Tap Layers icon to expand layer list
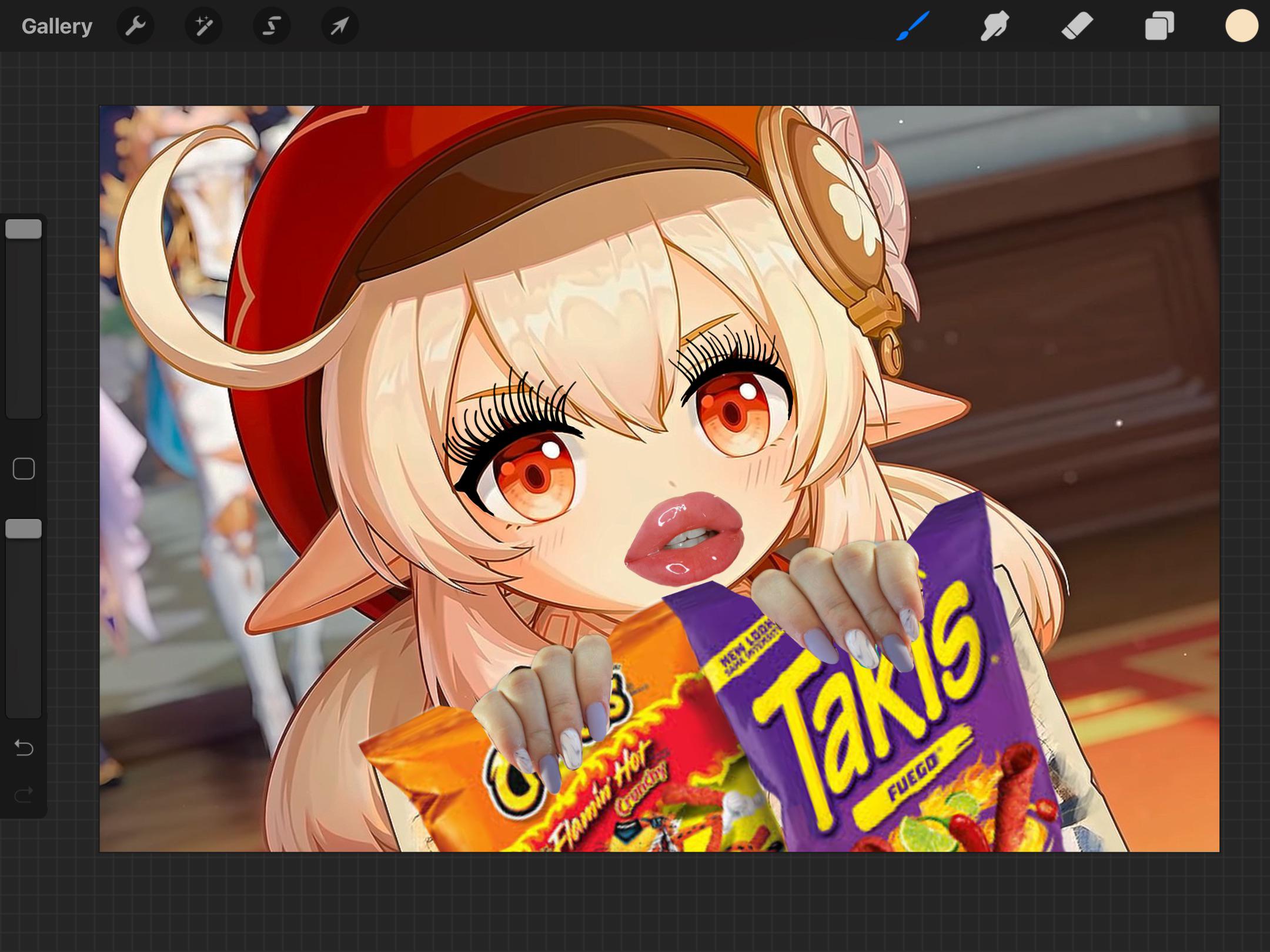Image resolution: width=1270 pixels, height=952 pixels. 1159,26
